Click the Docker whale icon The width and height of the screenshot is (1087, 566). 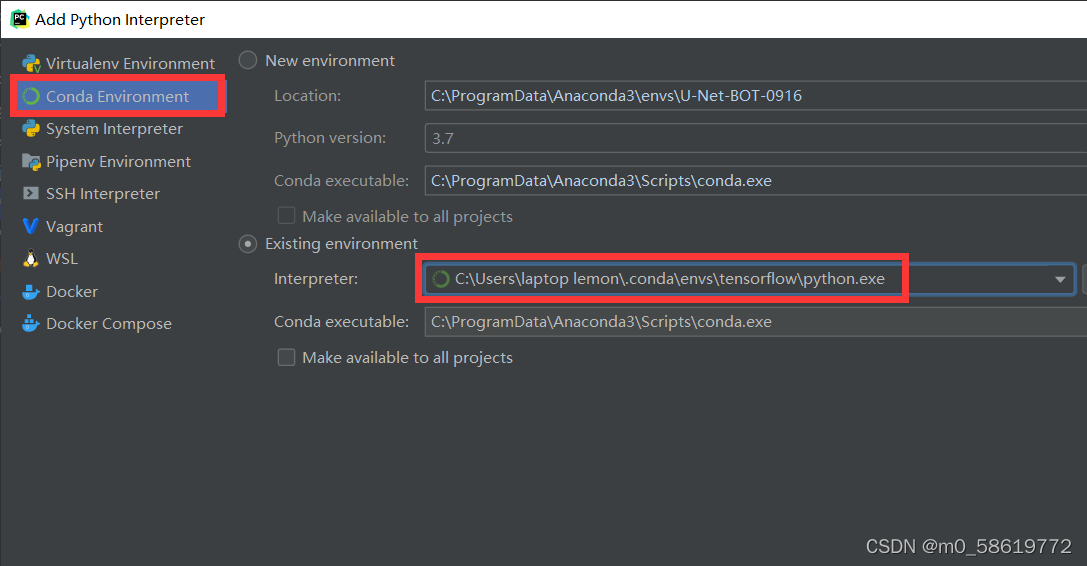click(x=31, y=291)
